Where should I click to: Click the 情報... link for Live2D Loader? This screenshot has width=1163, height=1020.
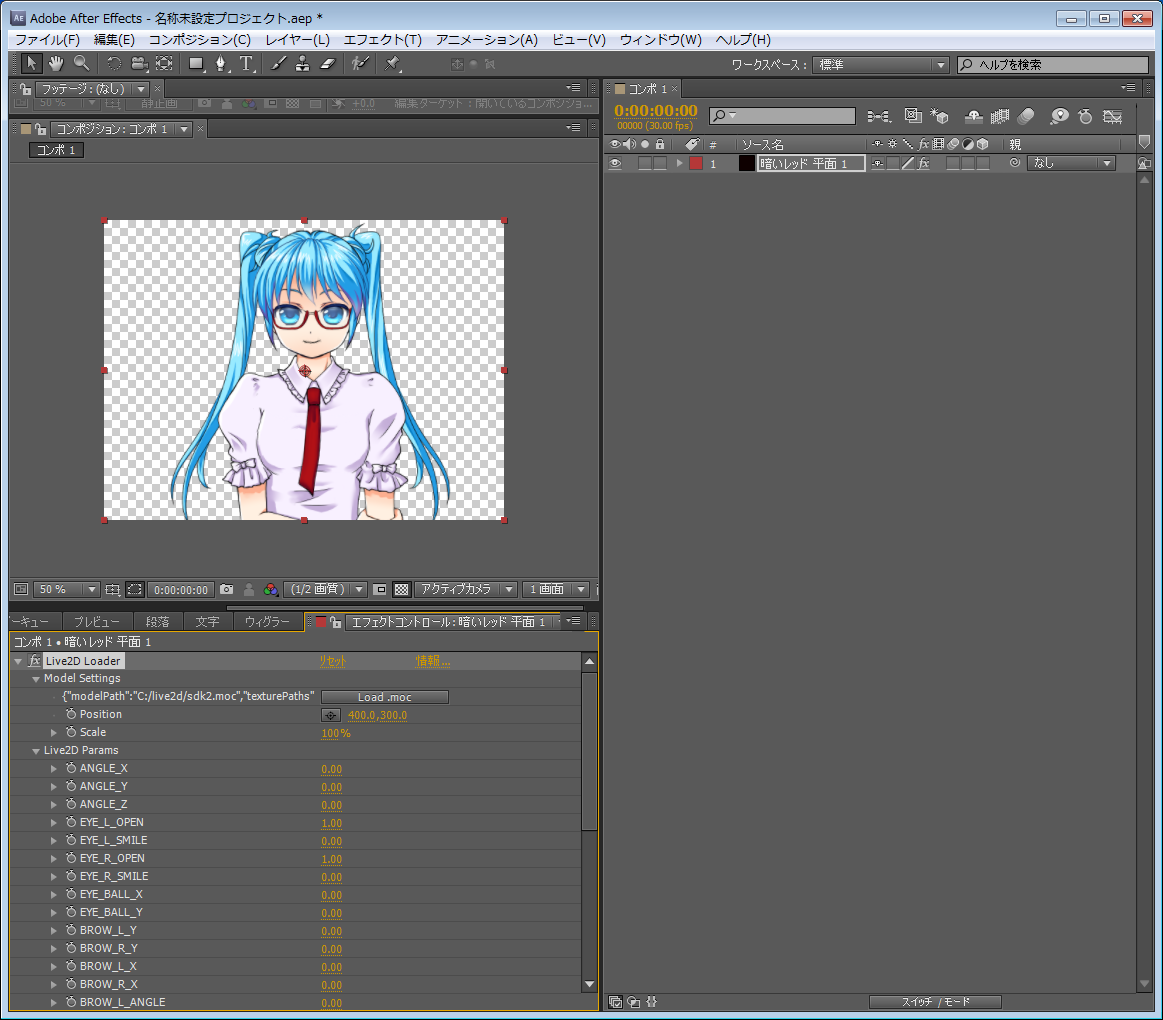[432, 660]
